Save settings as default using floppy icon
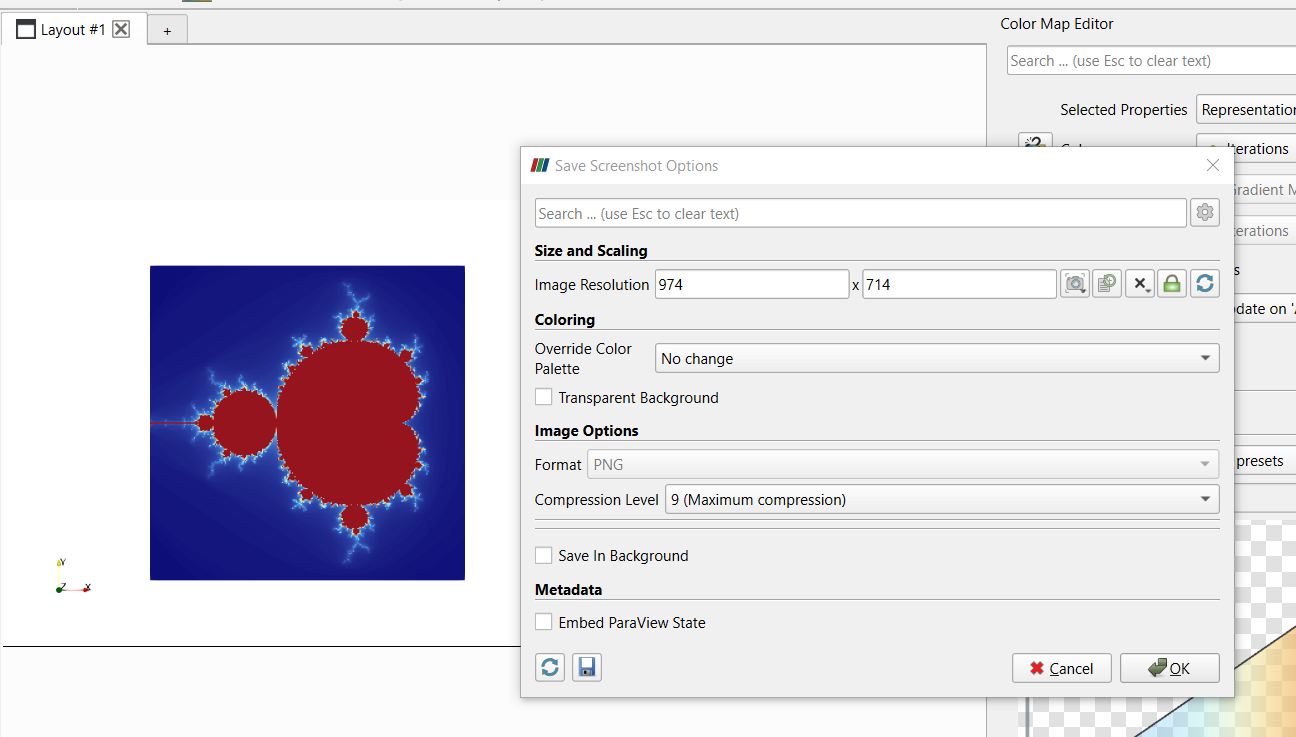 (587, 667)
